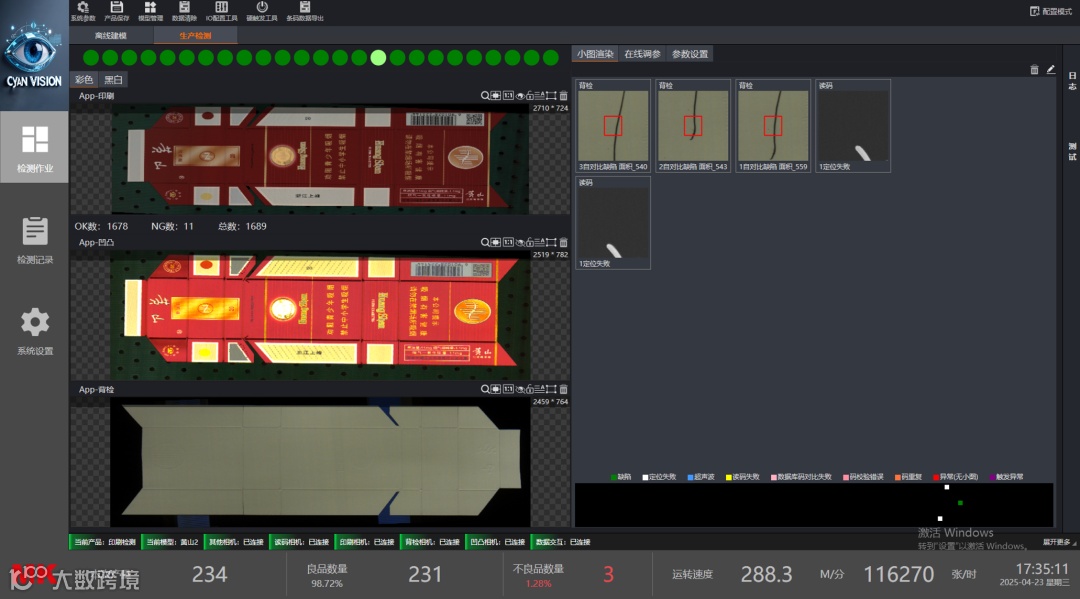The image size is (1080, 599).
Task: Open the 测试 test side panel
Action: pyautogui.click(x=1072, y=151)
